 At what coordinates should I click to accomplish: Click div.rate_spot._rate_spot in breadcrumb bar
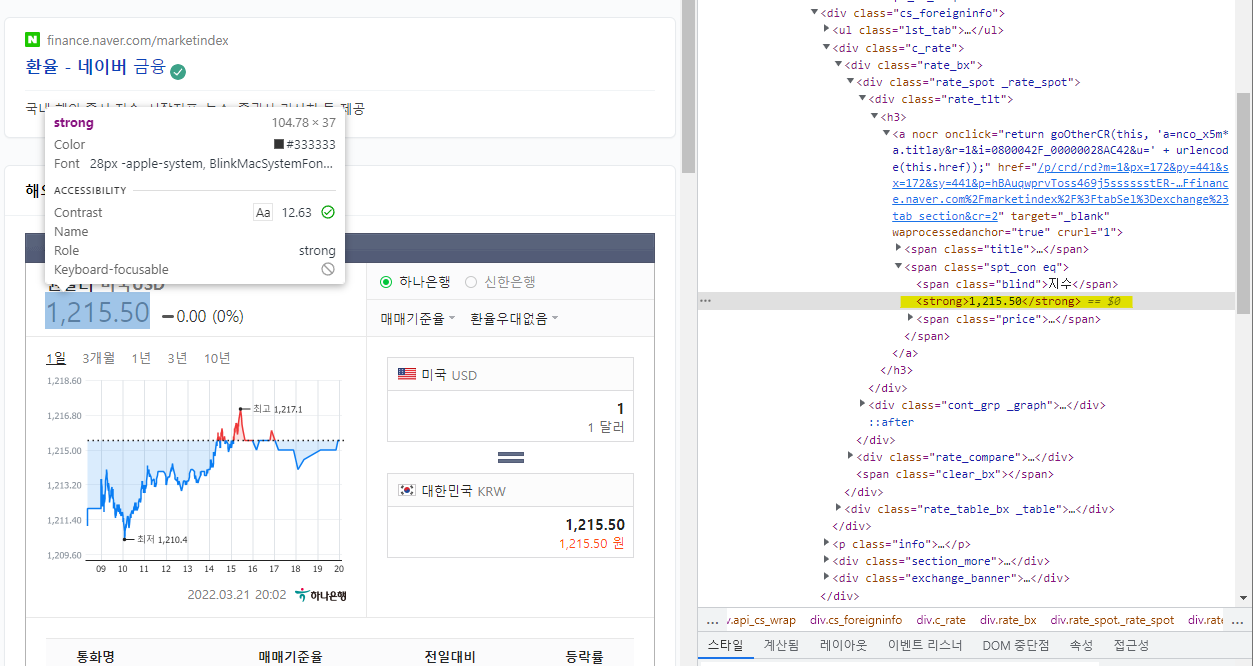(x=1112, y=620)
